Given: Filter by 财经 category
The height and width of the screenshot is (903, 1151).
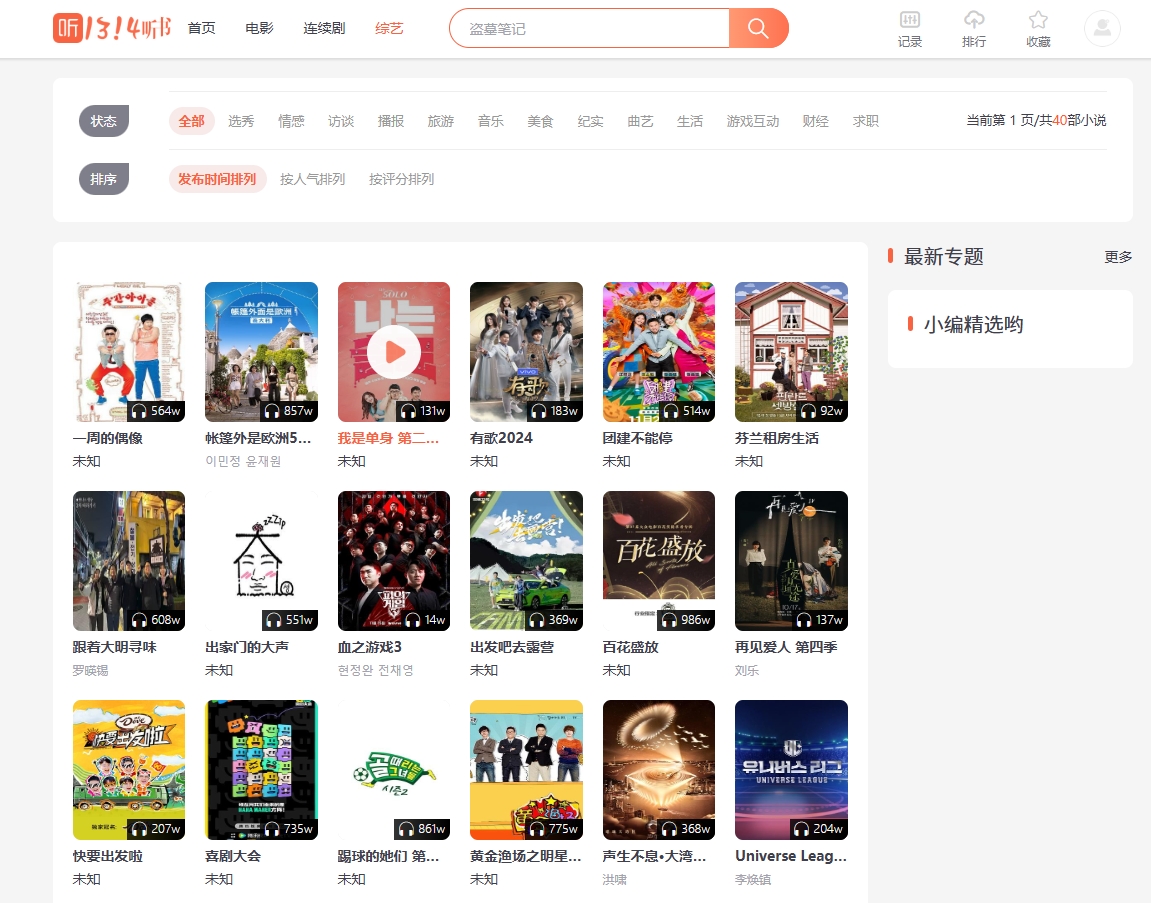Looking at the screenshot, I should coord(816,121).
